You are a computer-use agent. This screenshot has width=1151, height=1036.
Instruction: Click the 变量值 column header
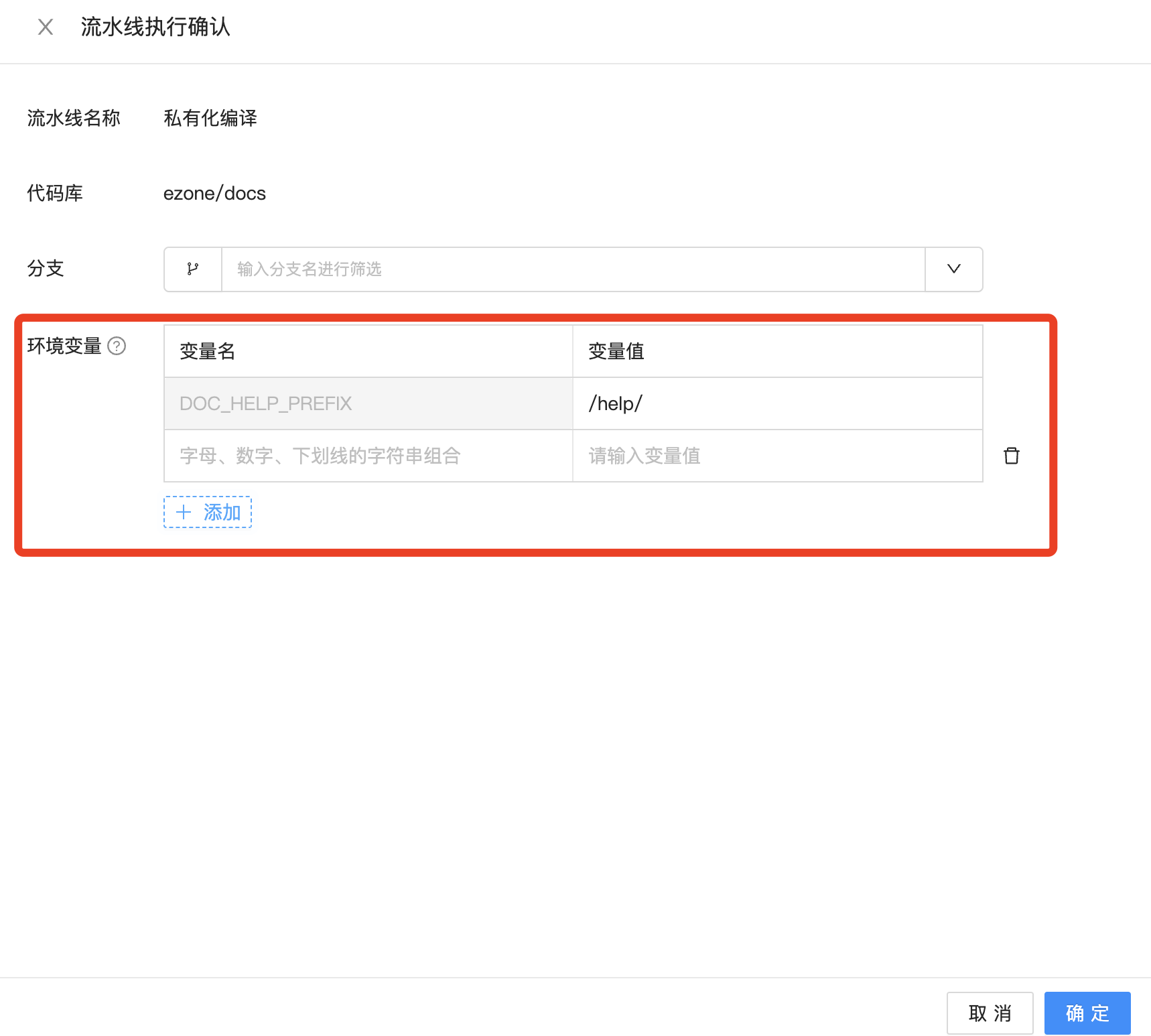coord(616,351)
